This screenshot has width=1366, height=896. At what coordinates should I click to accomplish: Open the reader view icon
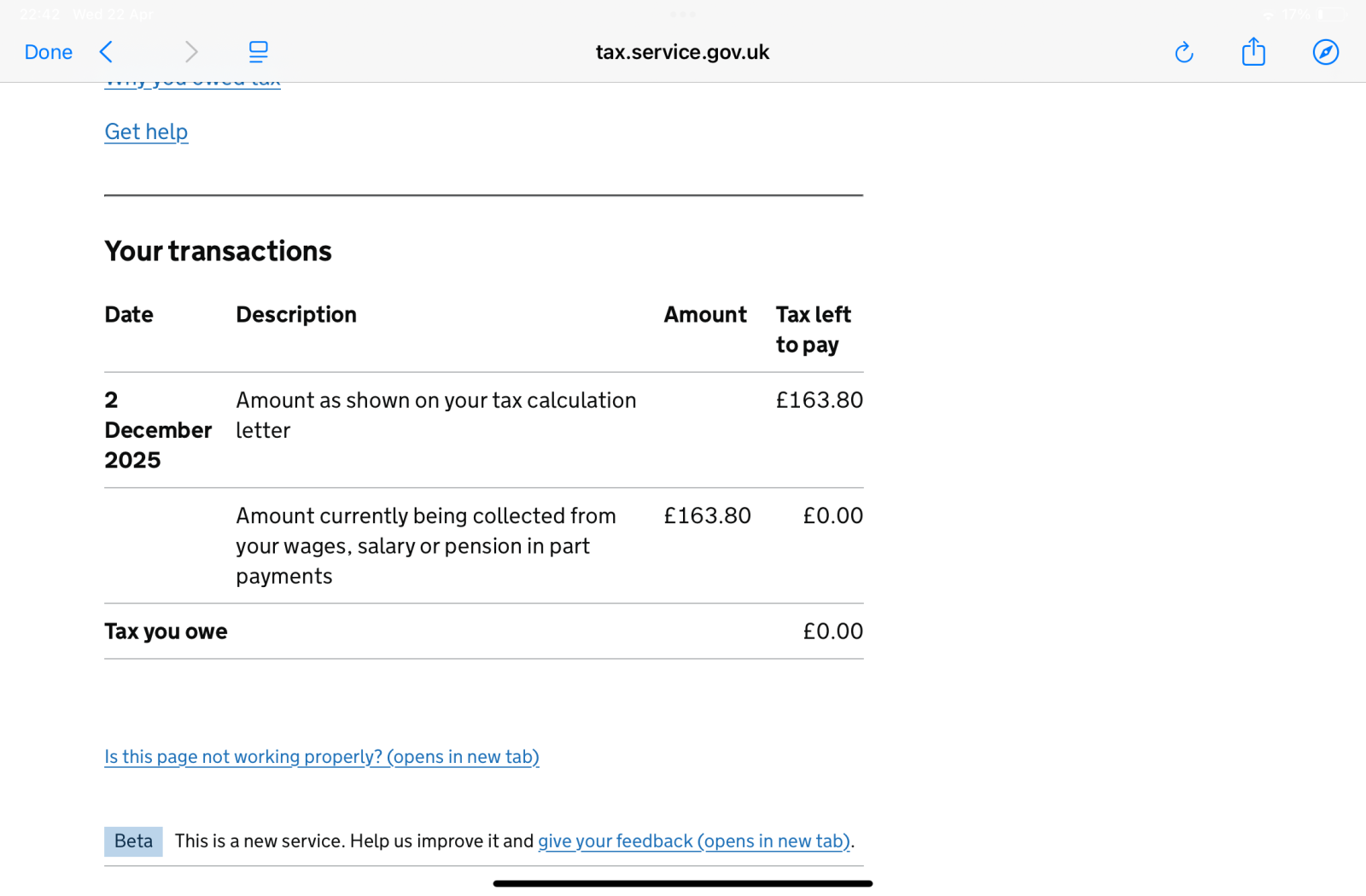[x=258, y=52]
